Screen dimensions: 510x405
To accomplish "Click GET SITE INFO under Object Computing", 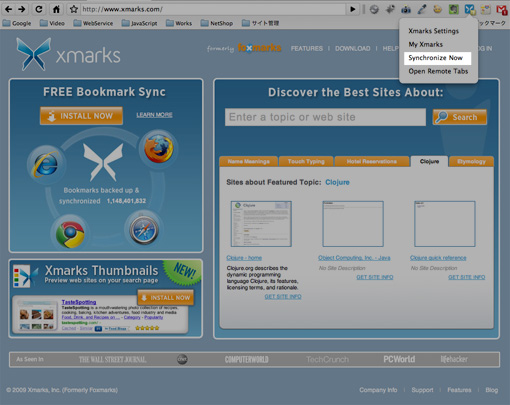I will click(375, 277).
